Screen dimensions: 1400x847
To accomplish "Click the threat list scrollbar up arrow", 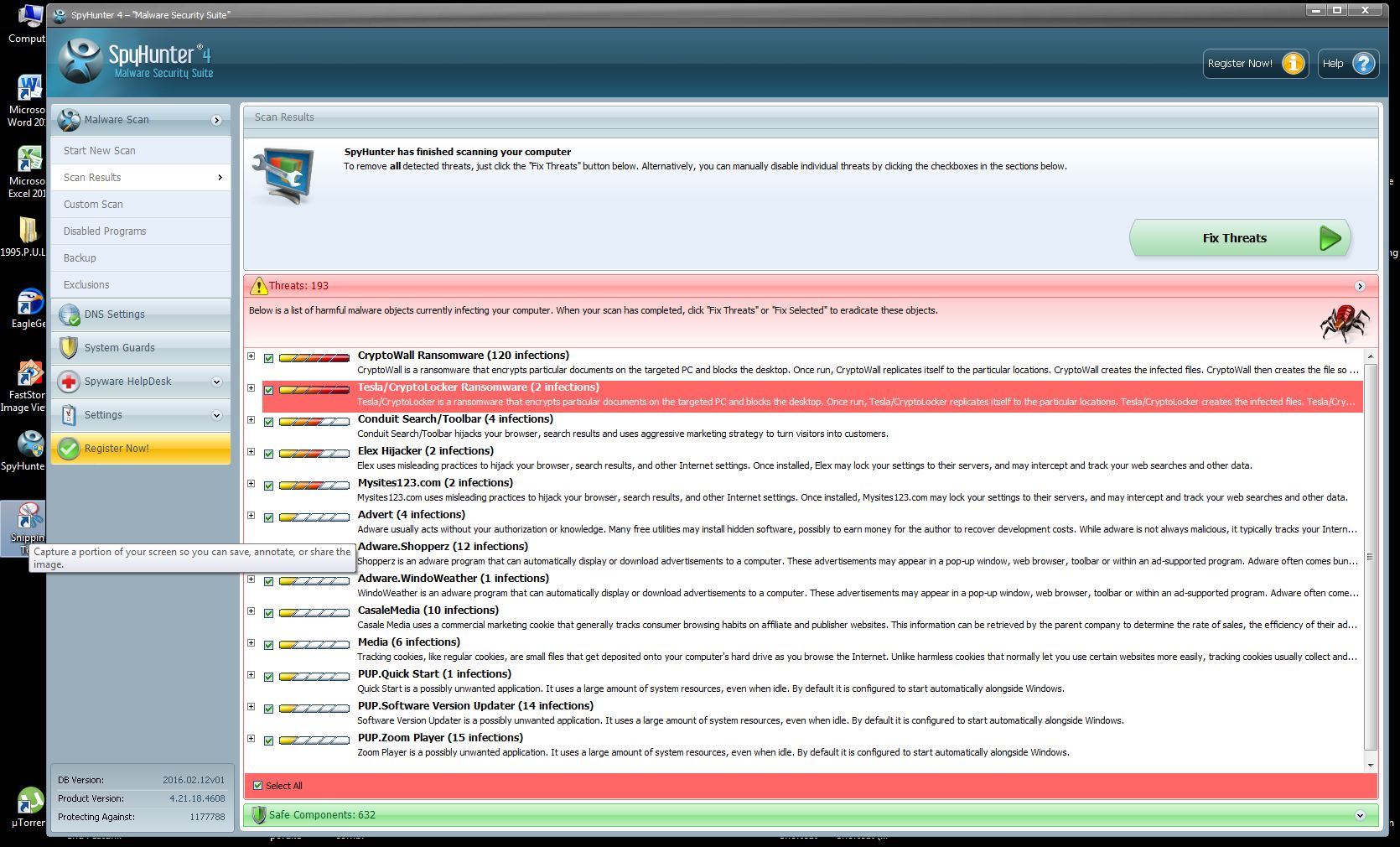I will point(1371,357).
